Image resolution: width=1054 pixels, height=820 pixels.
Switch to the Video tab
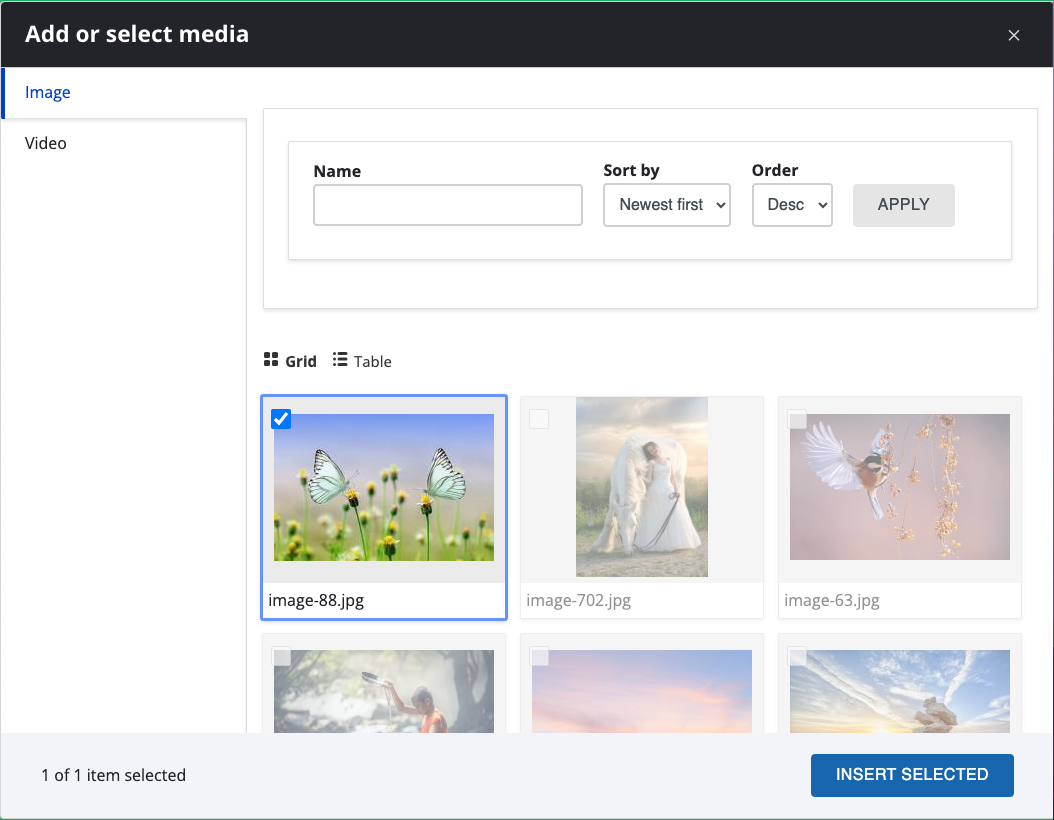coord(46,143)
